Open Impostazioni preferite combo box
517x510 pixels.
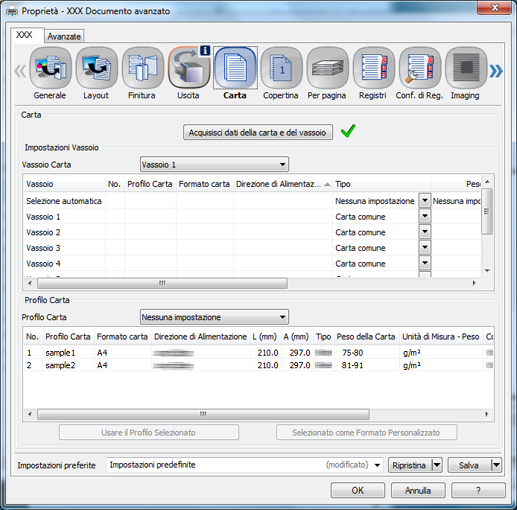[x=244, y=465]
